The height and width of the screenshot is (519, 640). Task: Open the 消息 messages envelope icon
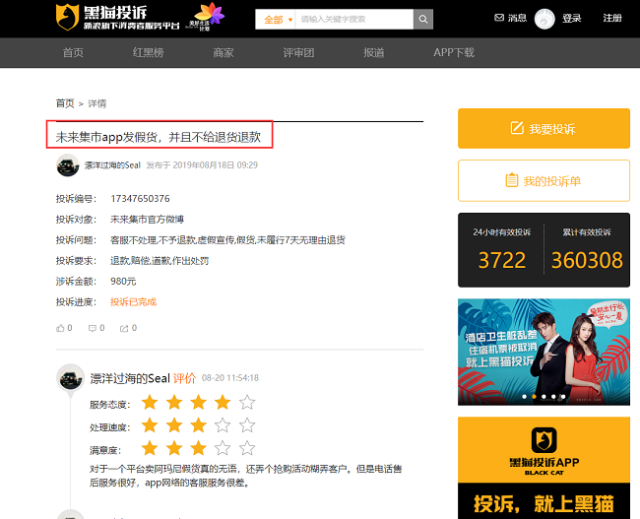click(x=500, y=18)
